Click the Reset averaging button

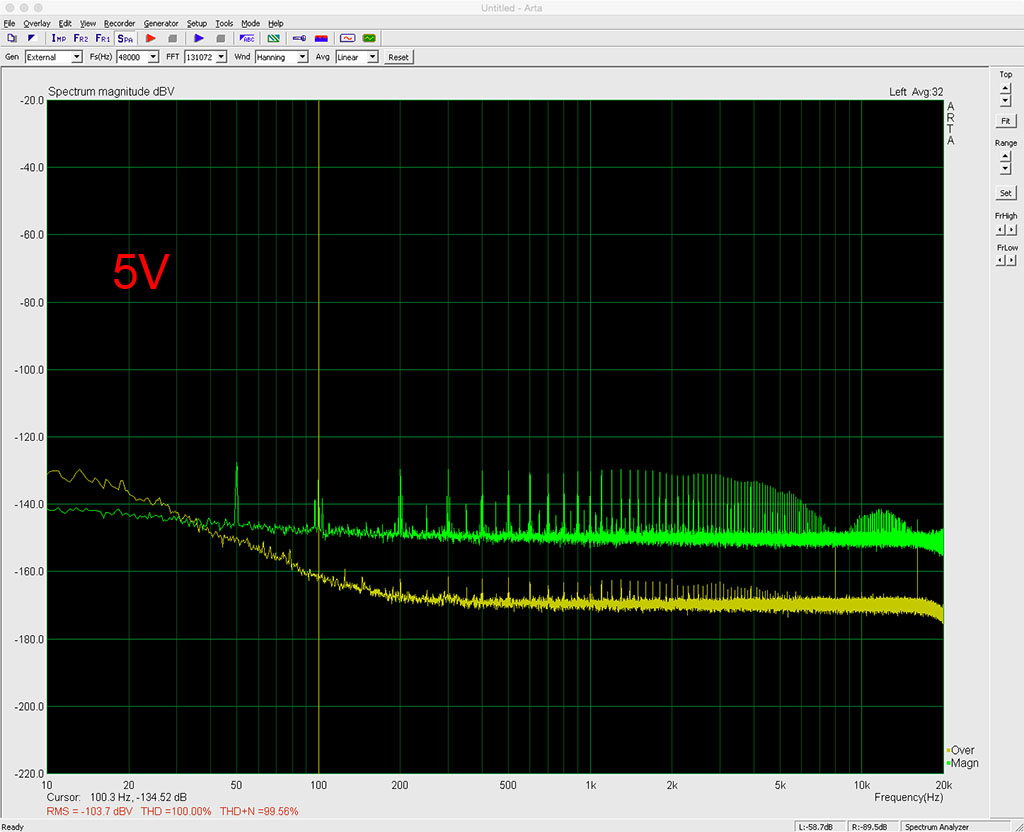[398, 57]
